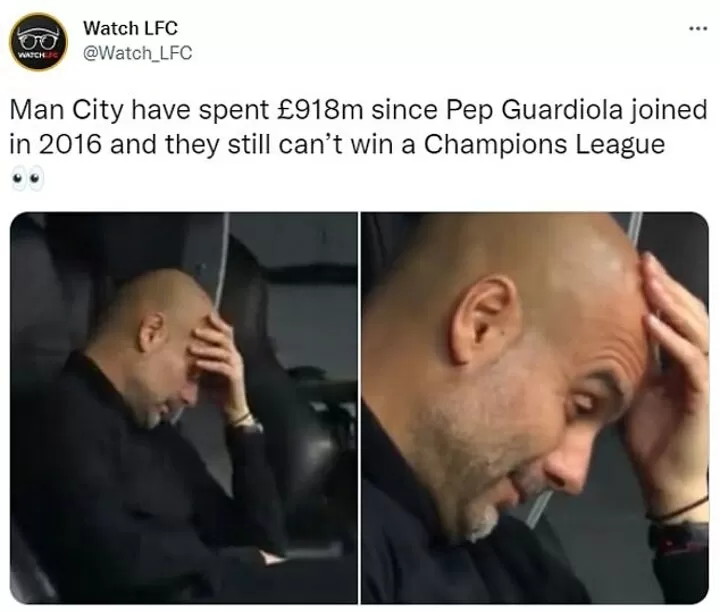Click the words Man City in the tweet
The width and height of the screenshot is (720, 612).
click(67, 111)
